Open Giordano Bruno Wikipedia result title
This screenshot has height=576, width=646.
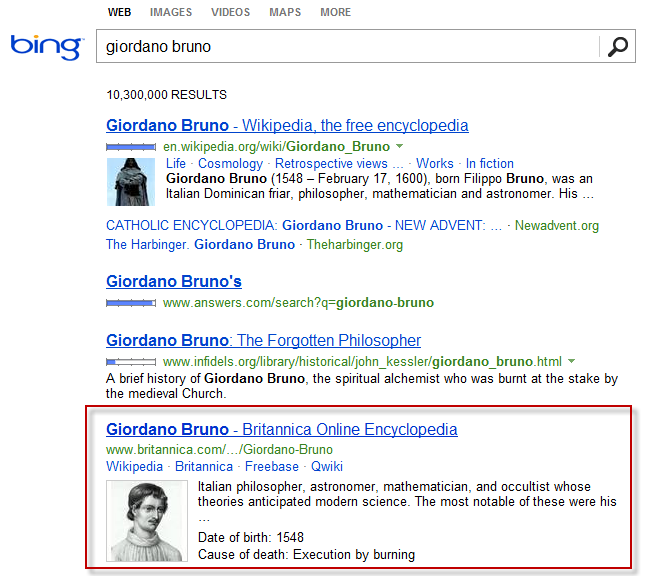click(x=287, y=125)
